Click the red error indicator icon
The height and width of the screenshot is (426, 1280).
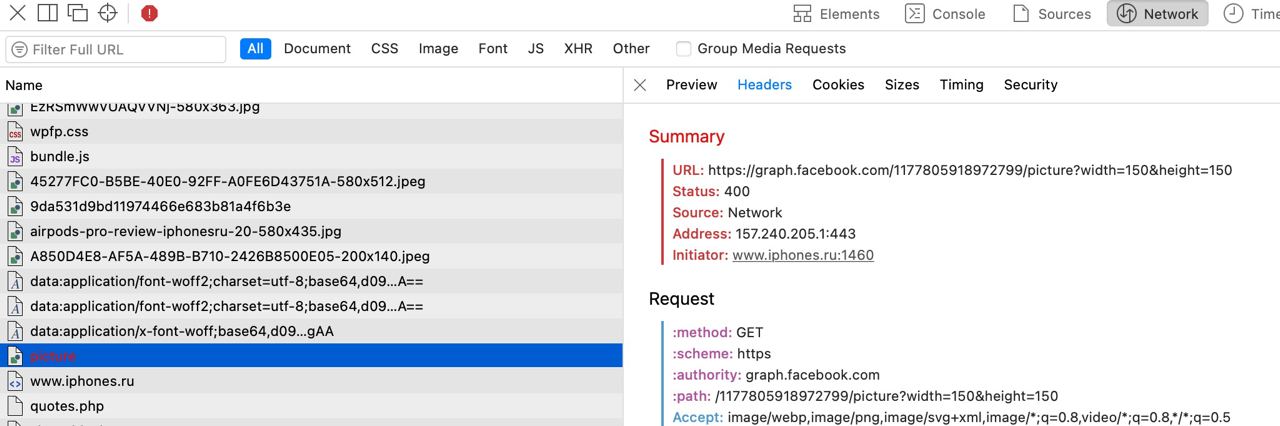pyautogui.click(x=149, y=13)
